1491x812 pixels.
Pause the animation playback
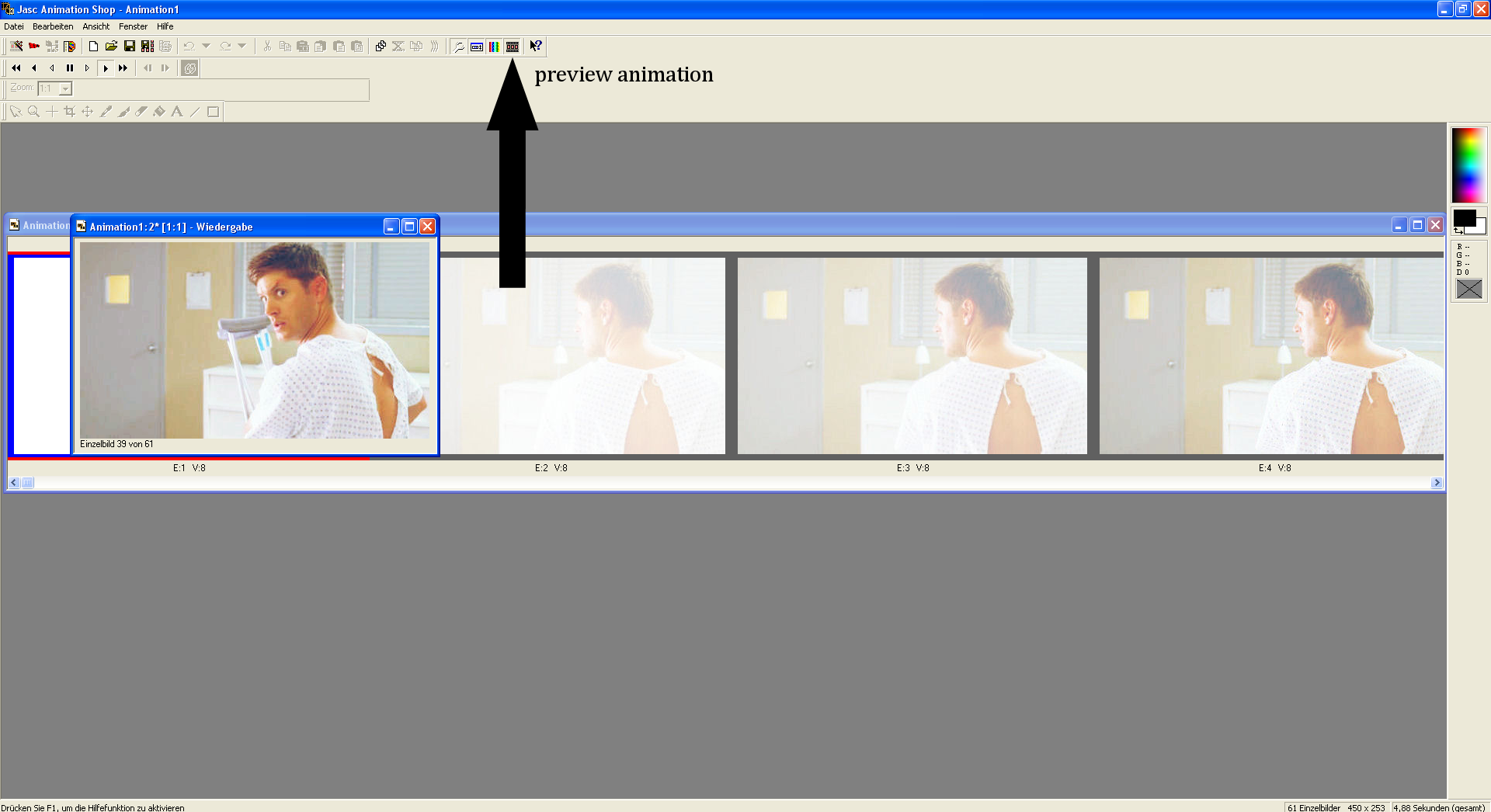click(70, 68)
